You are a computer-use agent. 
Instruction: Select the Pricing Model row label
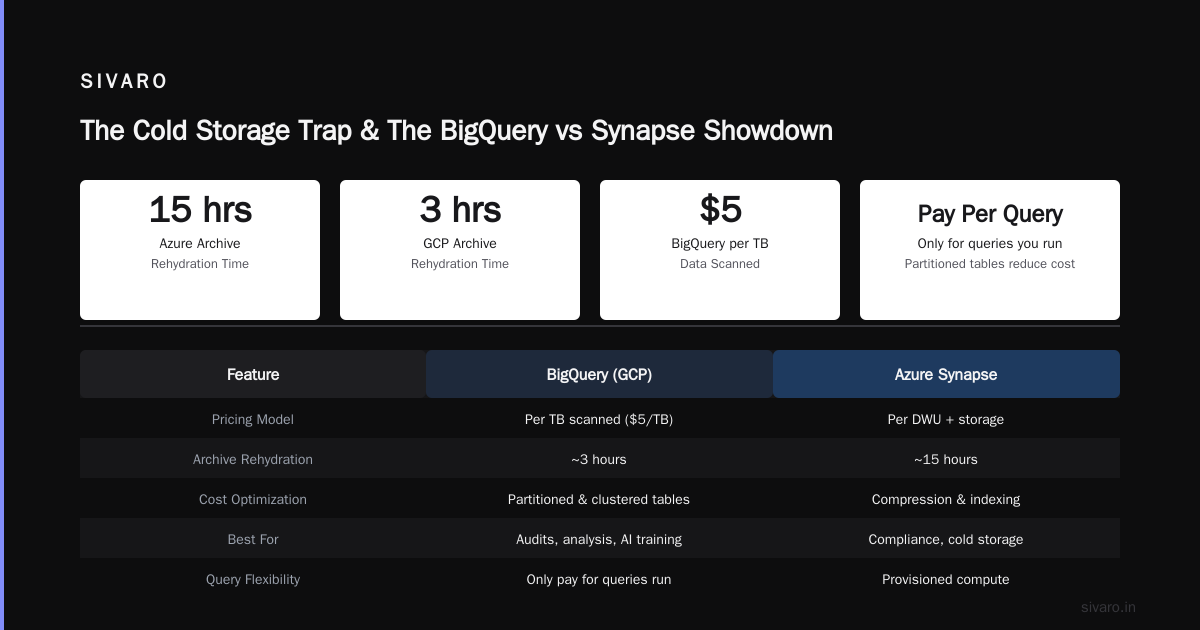tap(253, 419)
